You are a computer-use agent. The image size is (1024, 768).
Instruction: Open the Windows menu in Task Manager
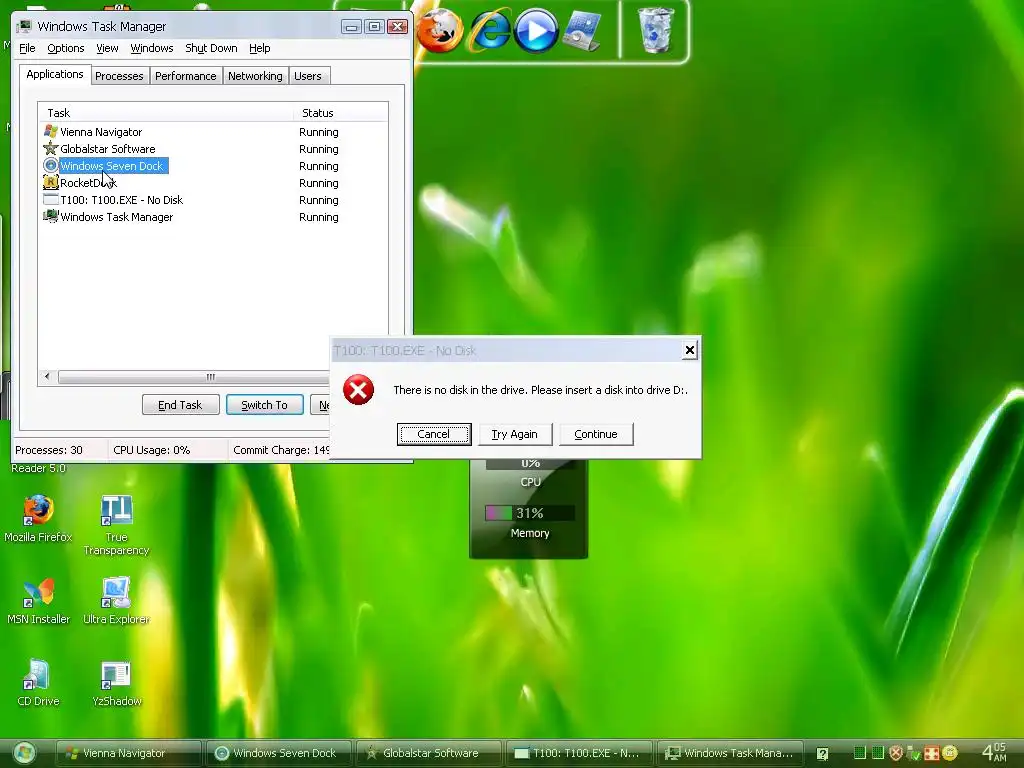[x=152, y=48]
